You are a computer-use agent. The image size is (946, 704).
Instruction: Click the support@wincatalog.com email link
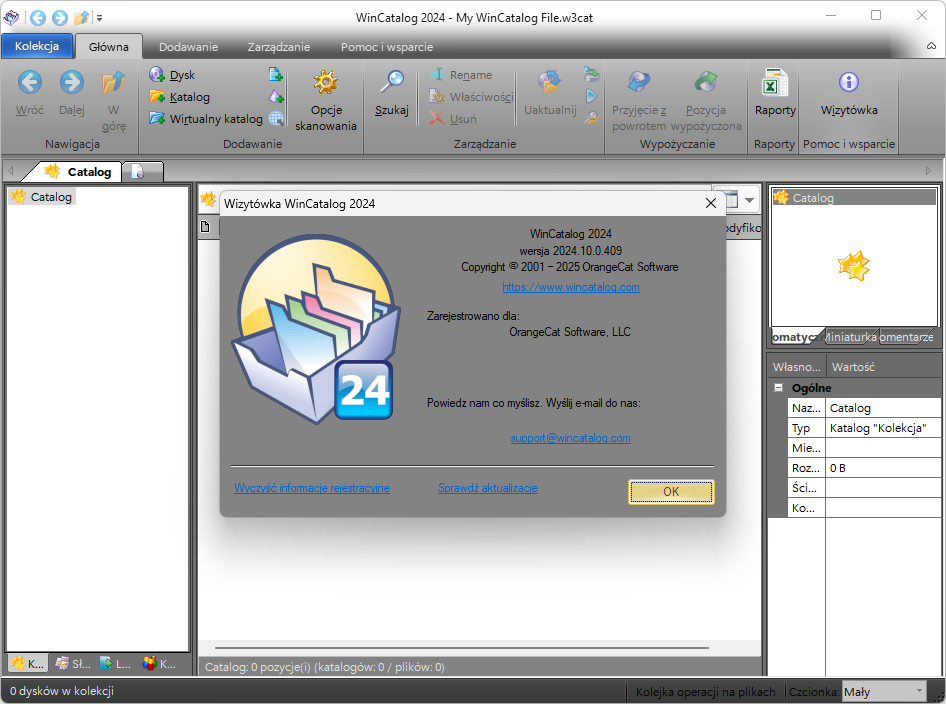click(570, 438)
